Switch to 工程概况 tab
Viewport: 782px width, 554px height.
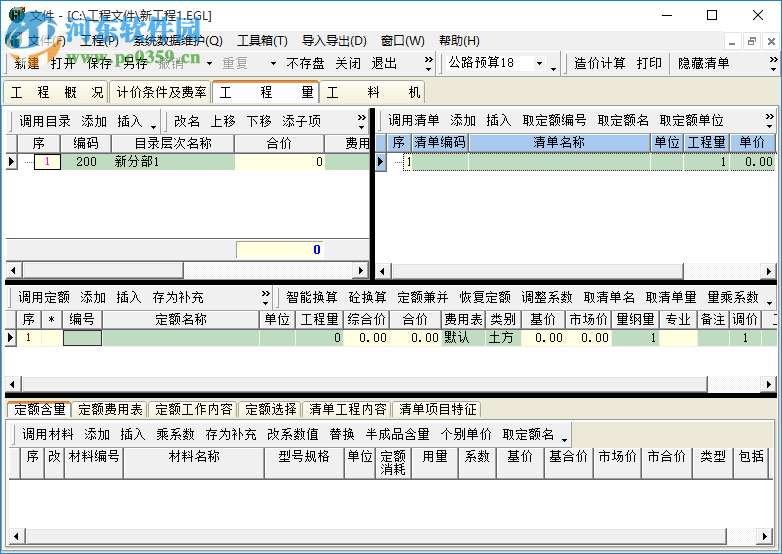click(56, 92)
